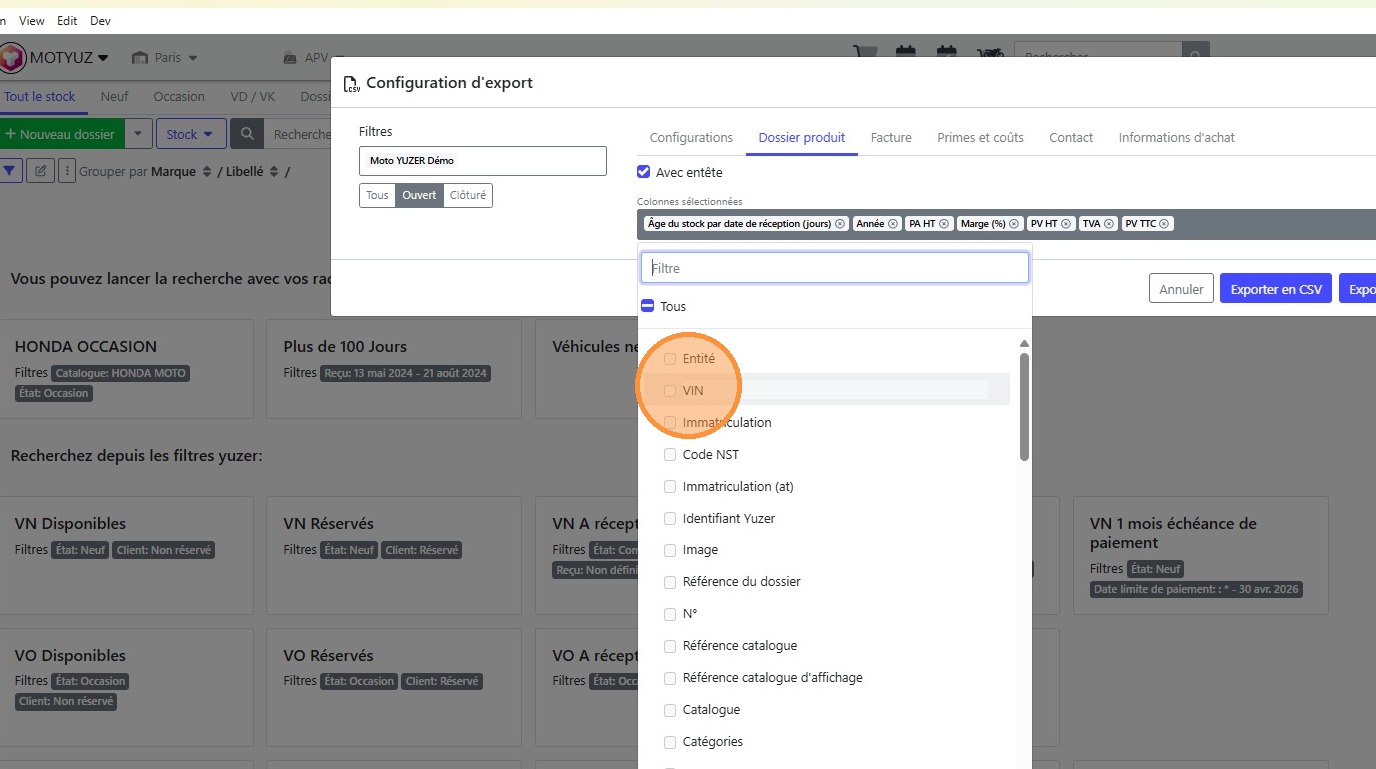Image resolution: width=1376 pixels, height=769 pixels.
Task: Open the Stock dropdown button
Action: (190, 134)
